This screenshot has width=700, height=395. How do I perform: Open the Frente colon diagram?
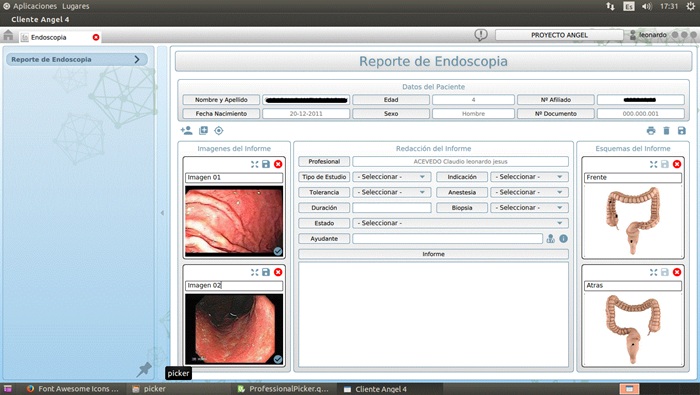coord(633,220)
